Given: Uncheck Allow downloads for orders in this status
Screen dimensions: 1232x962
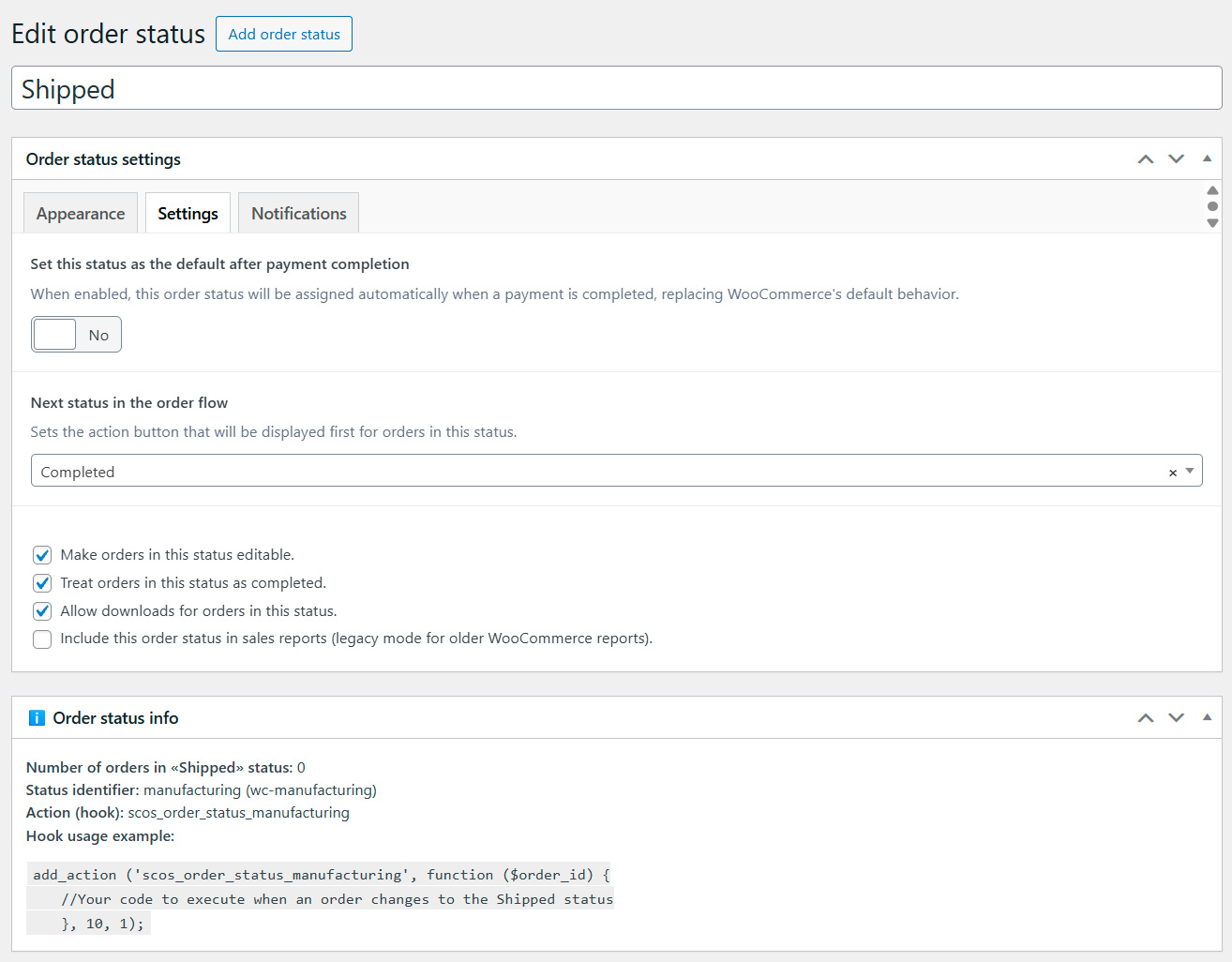Looking at the screenshot, I should (x=42, y=611).
